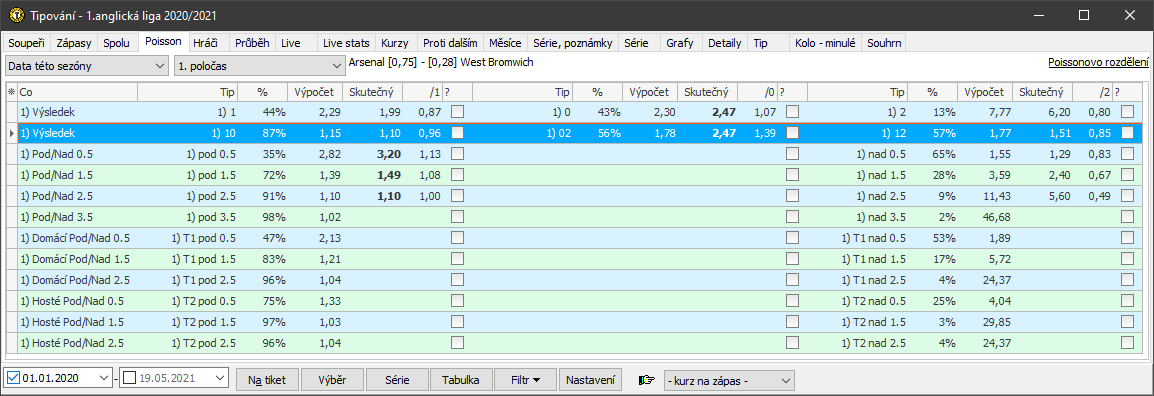Toggle the start date 01.01.2020 checkbox
The height and width of the screenshot is (396, 1154).
pos(13,378)
